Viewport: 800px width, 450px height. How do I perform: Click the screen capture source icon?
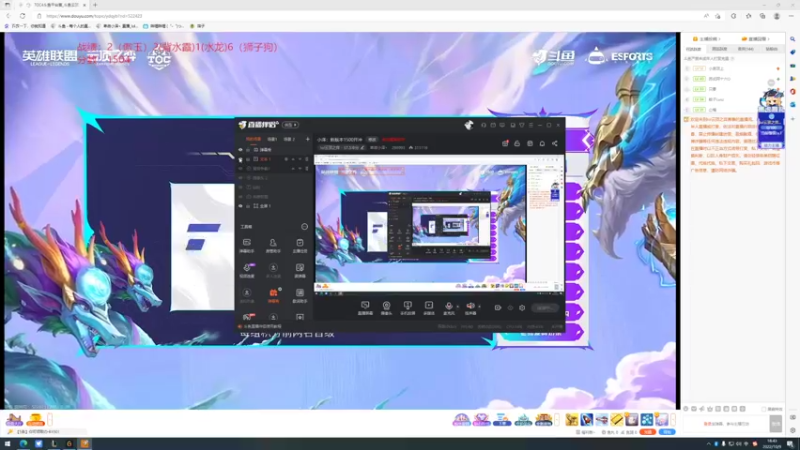[365, 308]
